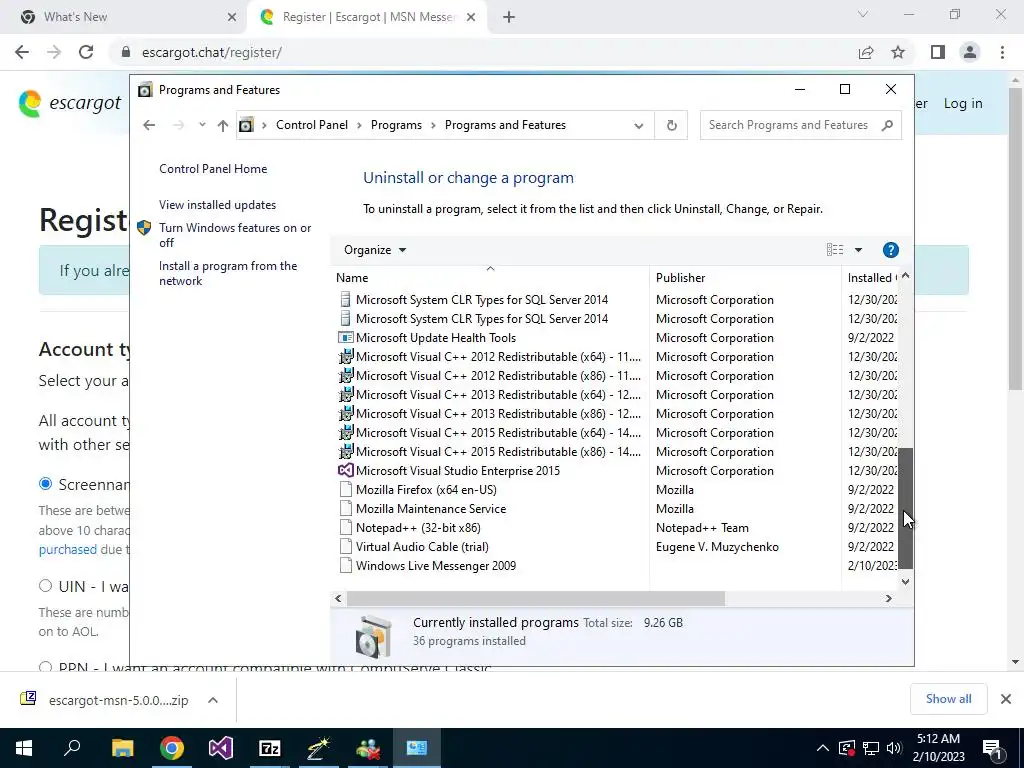
Task: Open Visual Studio from the taskbar
Action: point(221,748)
